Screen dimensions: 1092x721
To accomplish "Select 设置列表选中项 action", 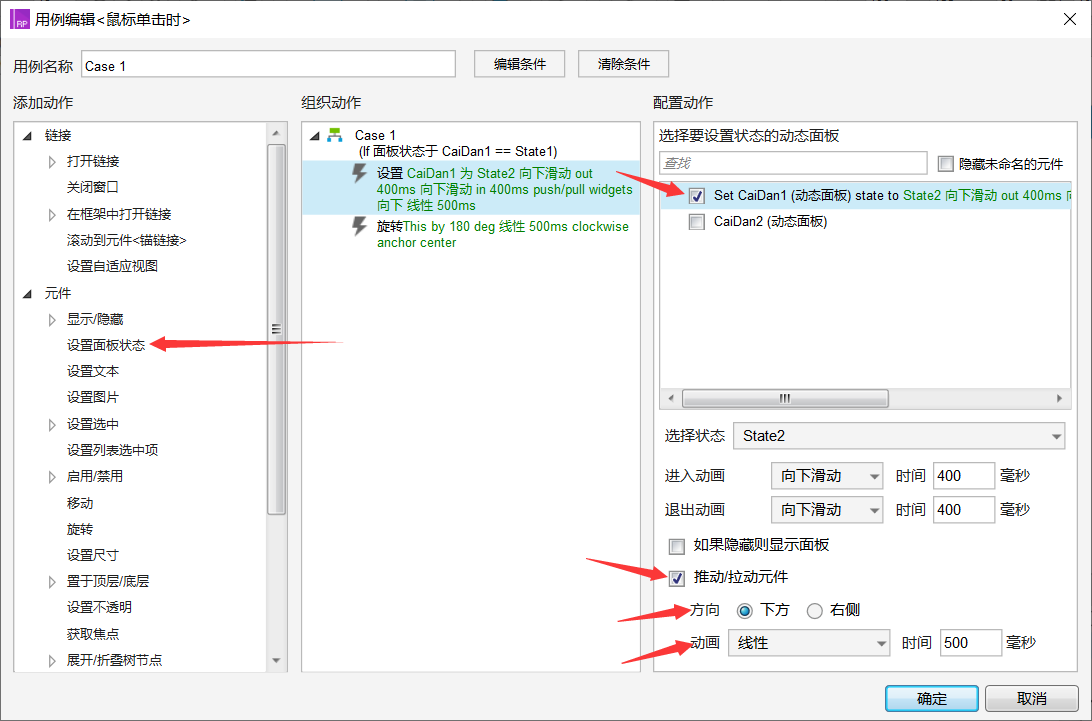I will [112, 450].
